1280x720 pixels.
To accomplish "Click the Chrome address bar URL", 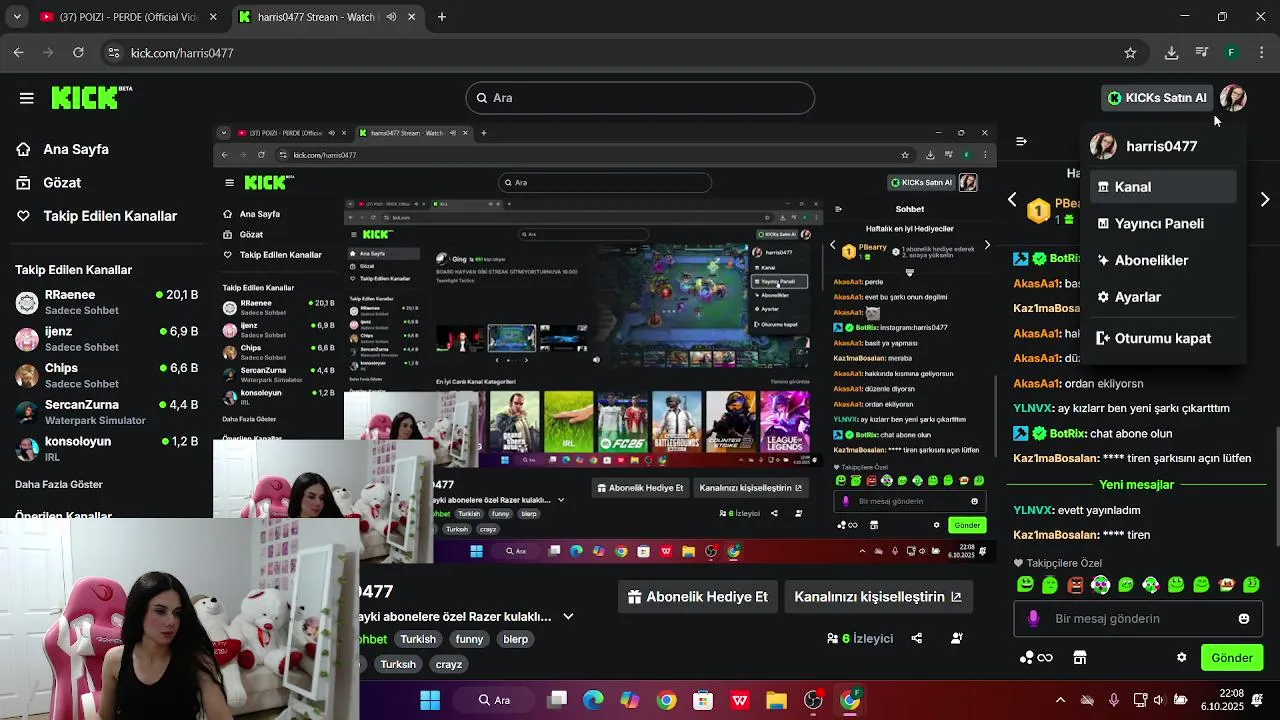I will 182,53.
